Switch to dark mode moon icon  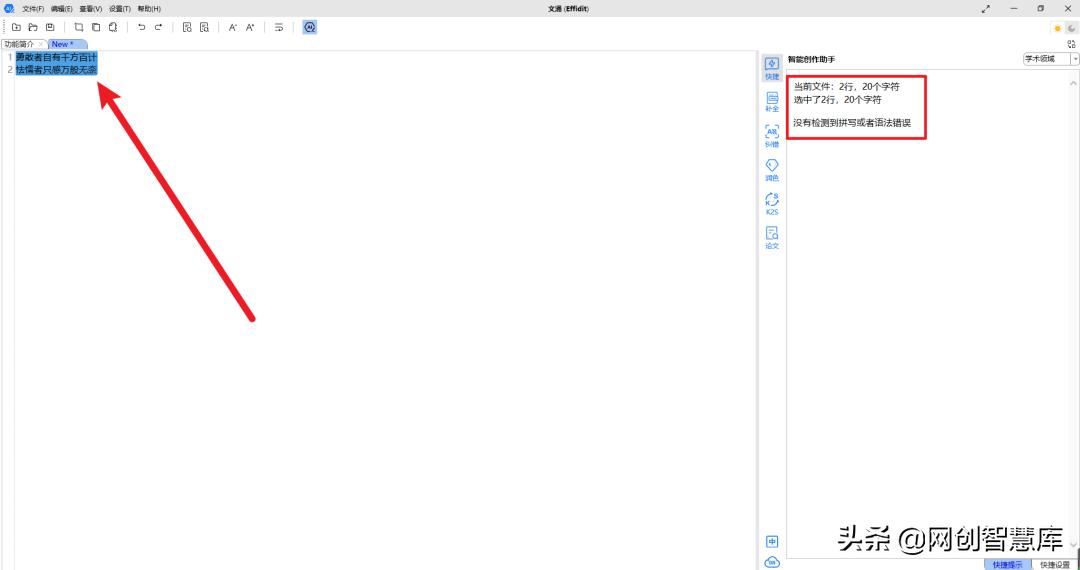click(x=1072, y=28)
